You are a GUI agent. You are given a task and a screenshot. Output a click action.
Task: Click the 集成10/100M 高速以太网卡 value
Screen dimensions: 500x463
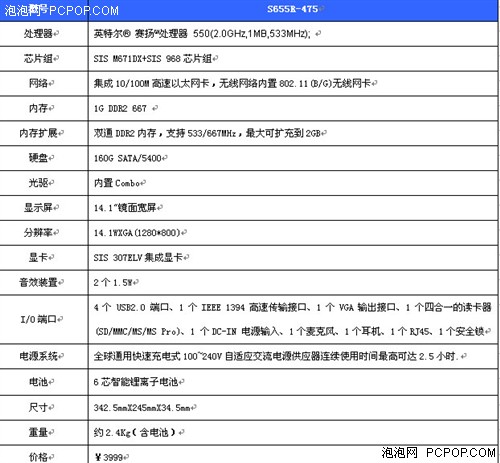pos(232,83)
